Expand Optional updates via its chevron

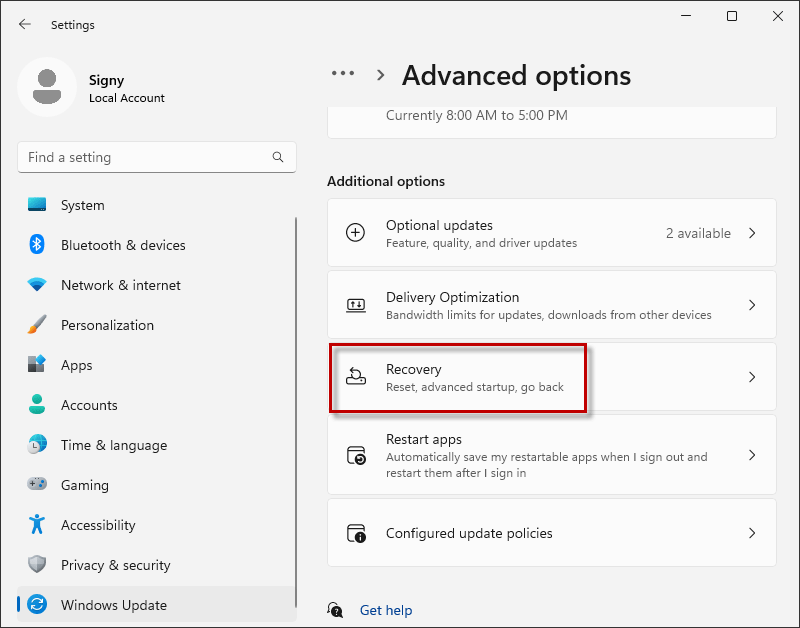(752, 233)
